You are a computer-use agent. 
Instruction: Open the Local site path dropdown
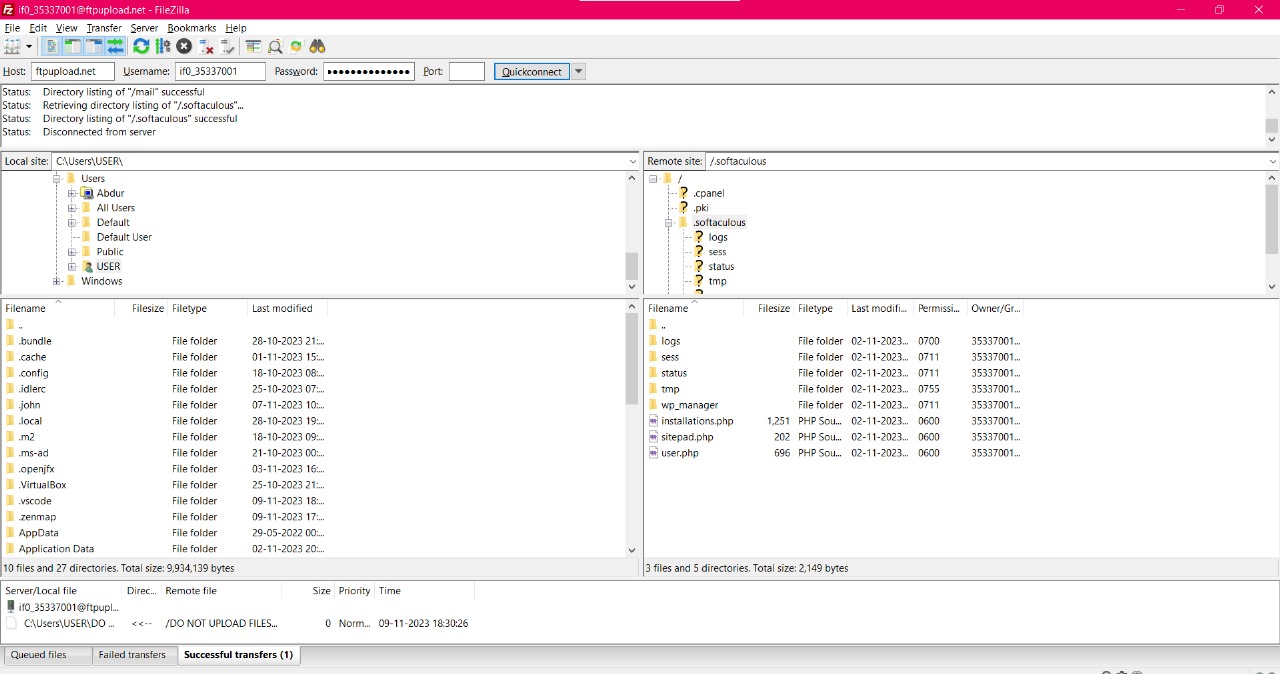tap(632, 161)
